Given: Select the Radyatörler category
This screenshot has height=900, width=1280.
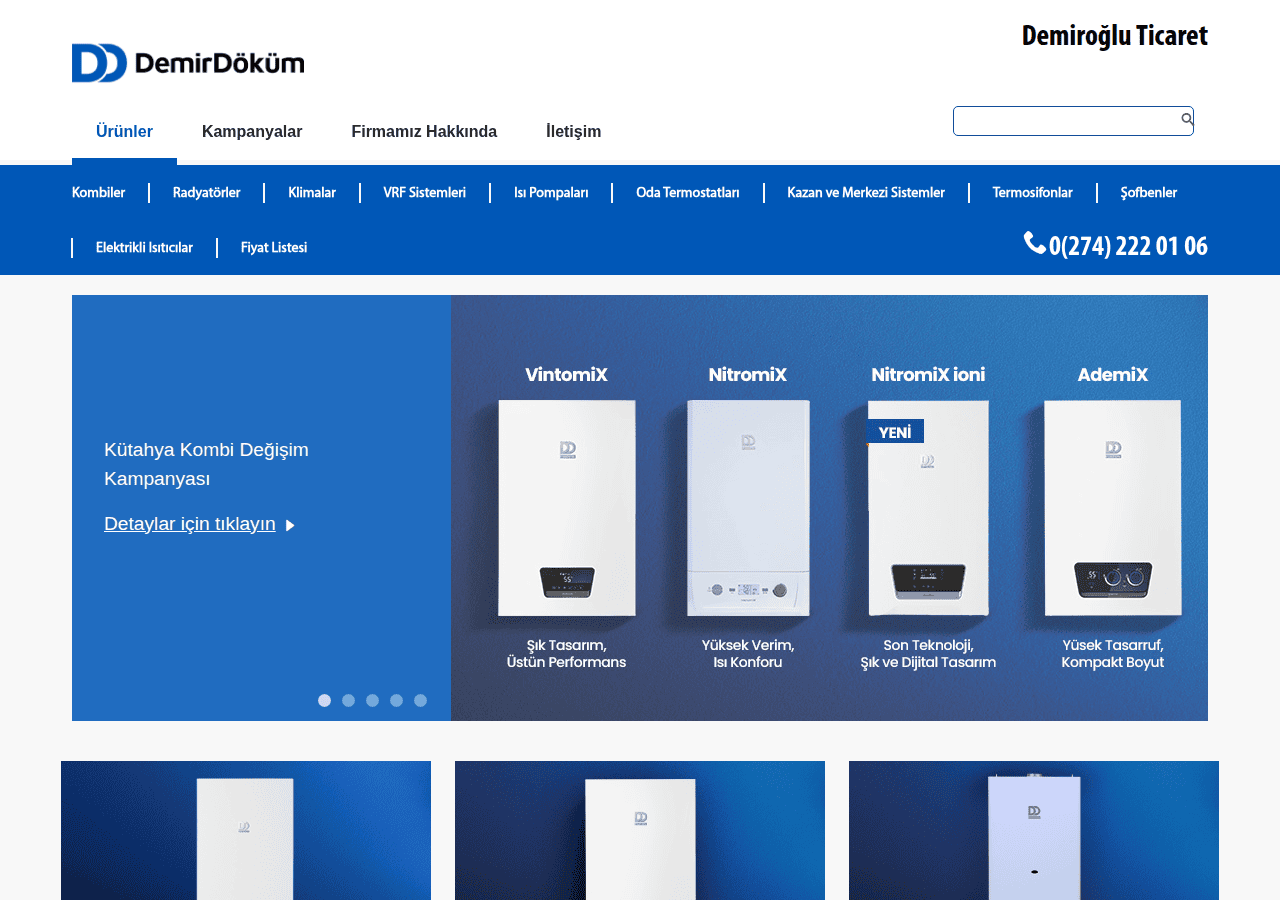Looking at the screenshot, I should click(x=206, y=193).
